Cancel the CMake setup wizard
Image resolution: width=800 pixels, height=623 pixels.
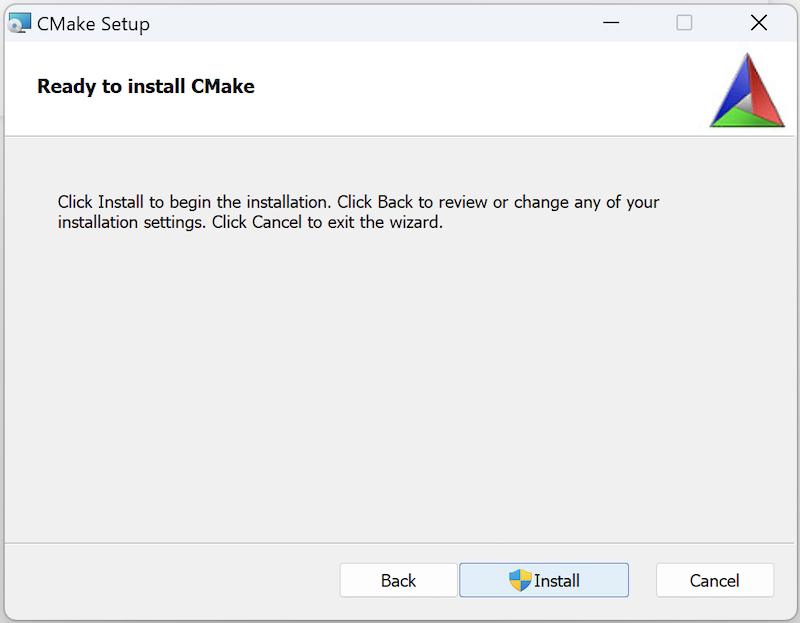click(714, 580)
